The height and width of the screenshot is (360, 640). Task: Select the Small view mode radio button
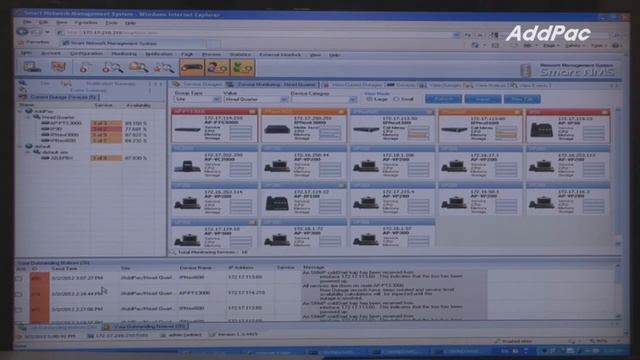396,99
